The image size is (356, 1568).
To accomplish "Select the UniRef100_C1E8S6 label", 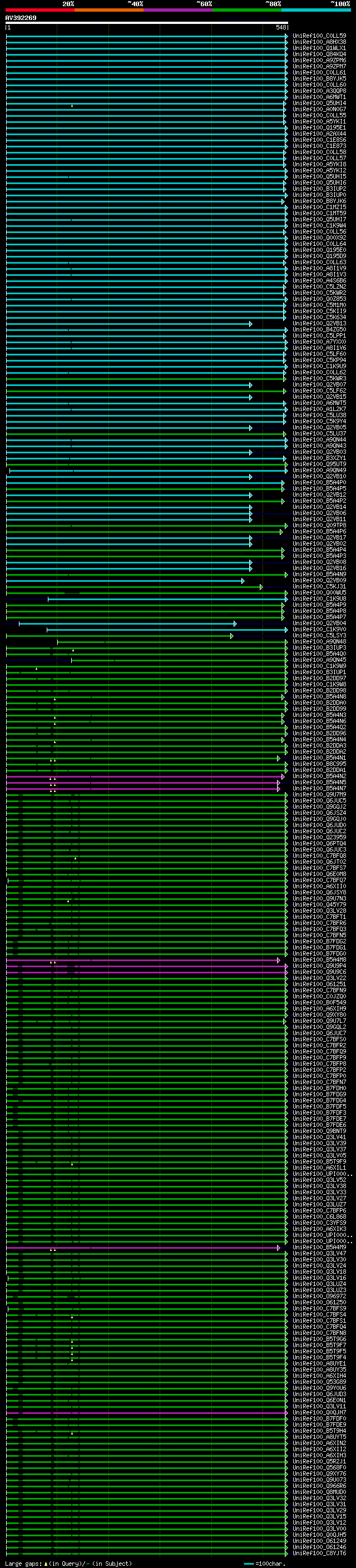I will click(x=319, y=140).
